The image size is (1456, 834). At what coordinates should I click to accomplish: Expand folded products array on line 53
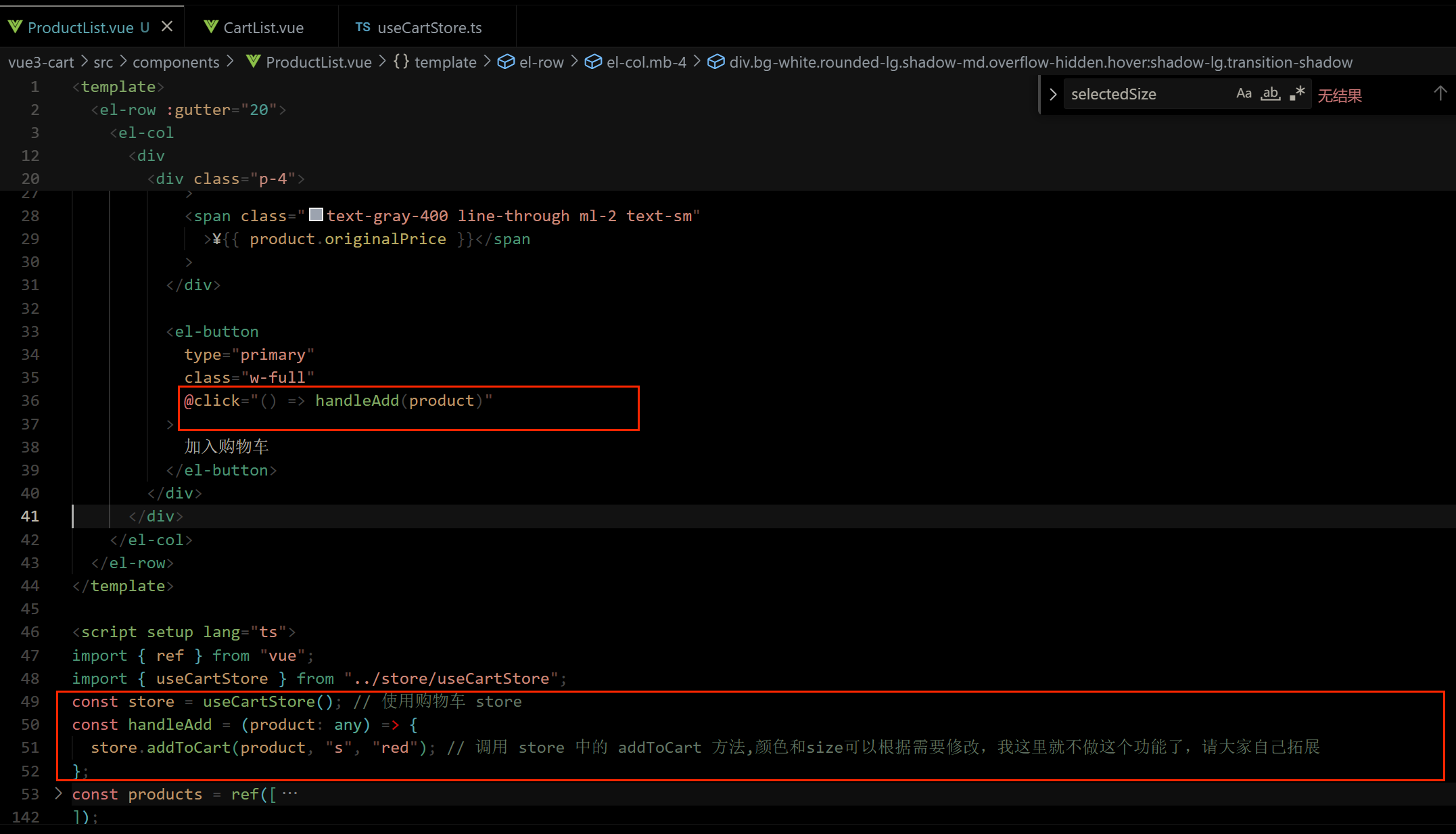coord(58,793)
